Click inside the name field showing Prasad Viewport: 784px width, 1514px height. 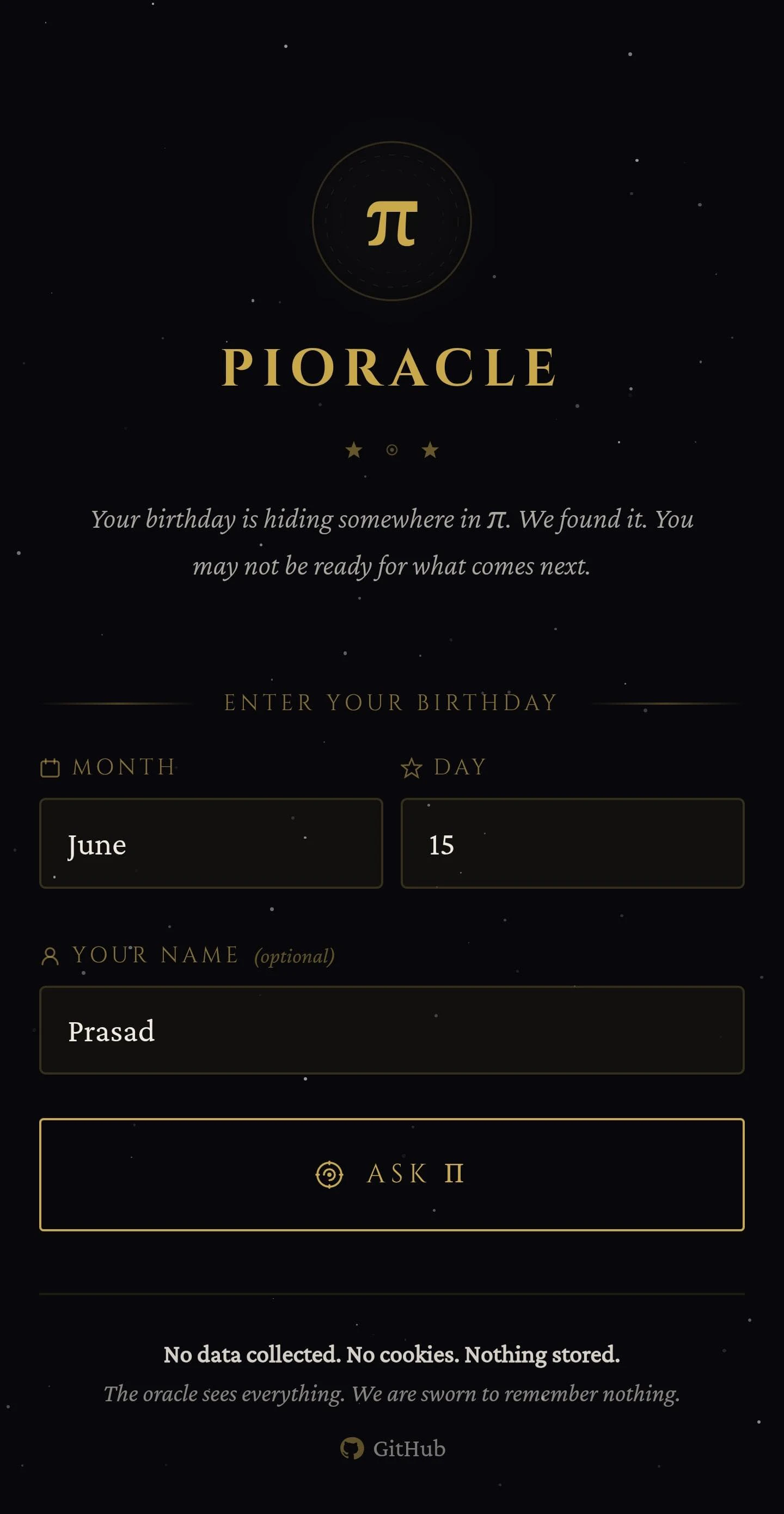point(392,1031)
